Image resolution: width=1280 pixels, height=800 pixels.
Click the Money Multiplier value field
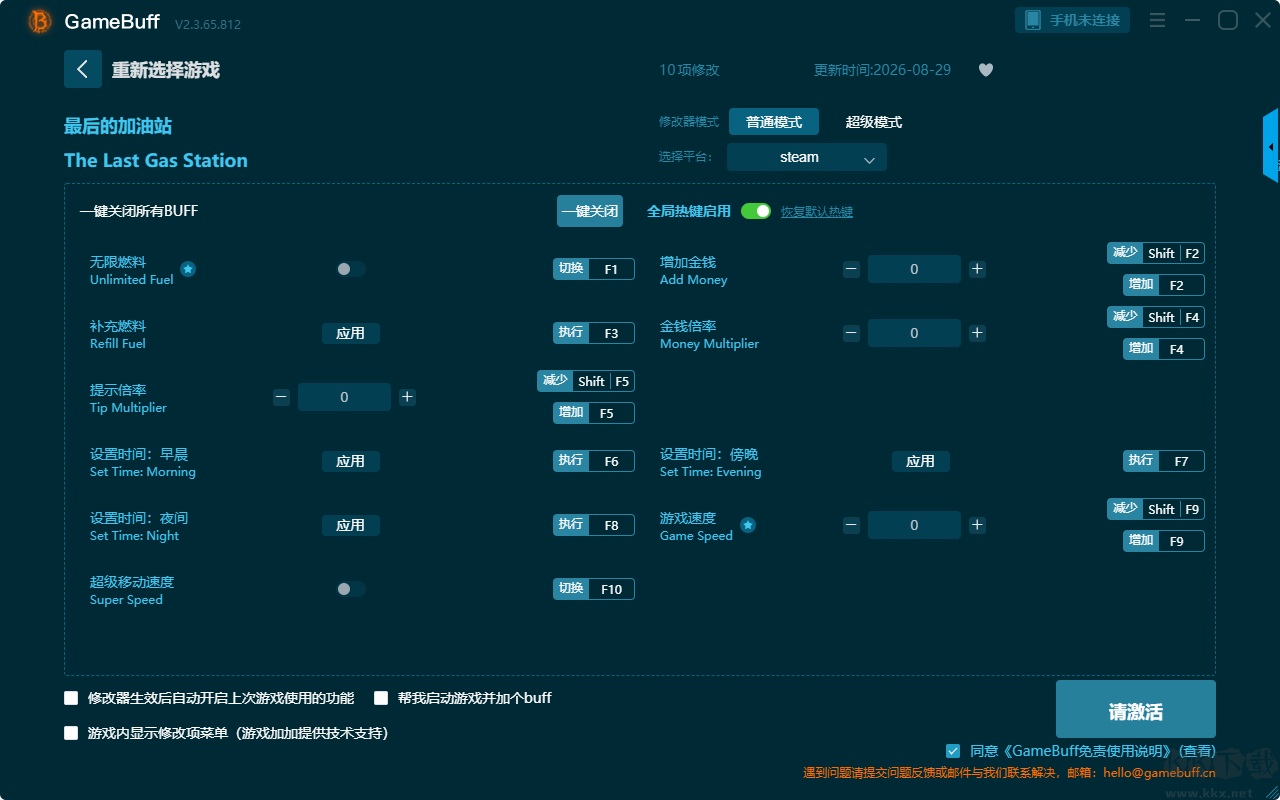[x=914, y=333]
